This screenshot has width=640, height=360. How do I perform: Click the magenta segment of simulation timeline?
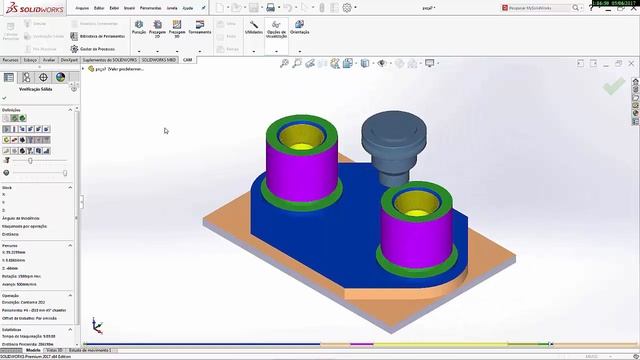pyautogui.click(x=362, y=344)
